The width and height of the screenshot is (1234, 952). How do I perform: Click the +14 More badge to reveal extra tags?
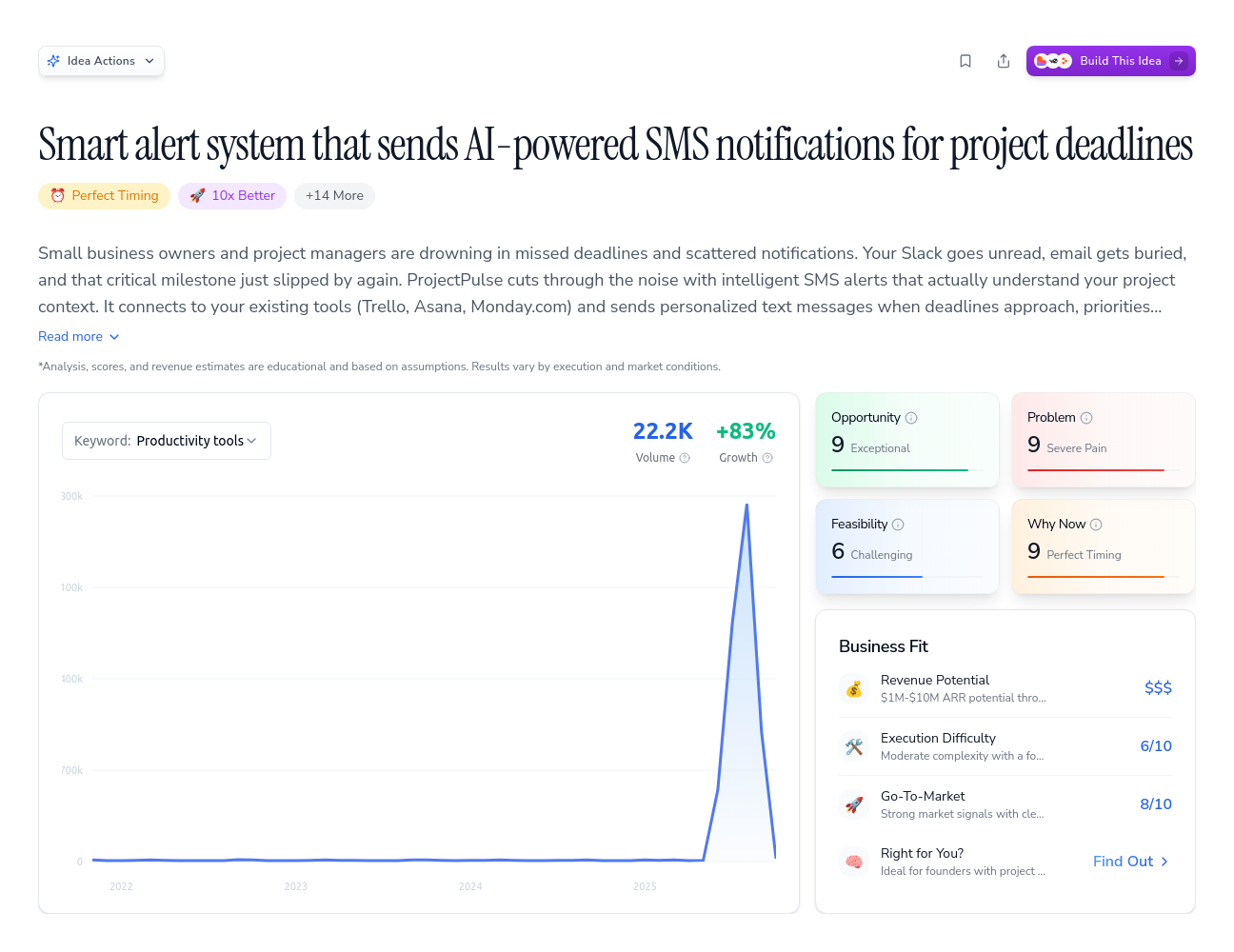pyautogui.click(x=334, y=195)
